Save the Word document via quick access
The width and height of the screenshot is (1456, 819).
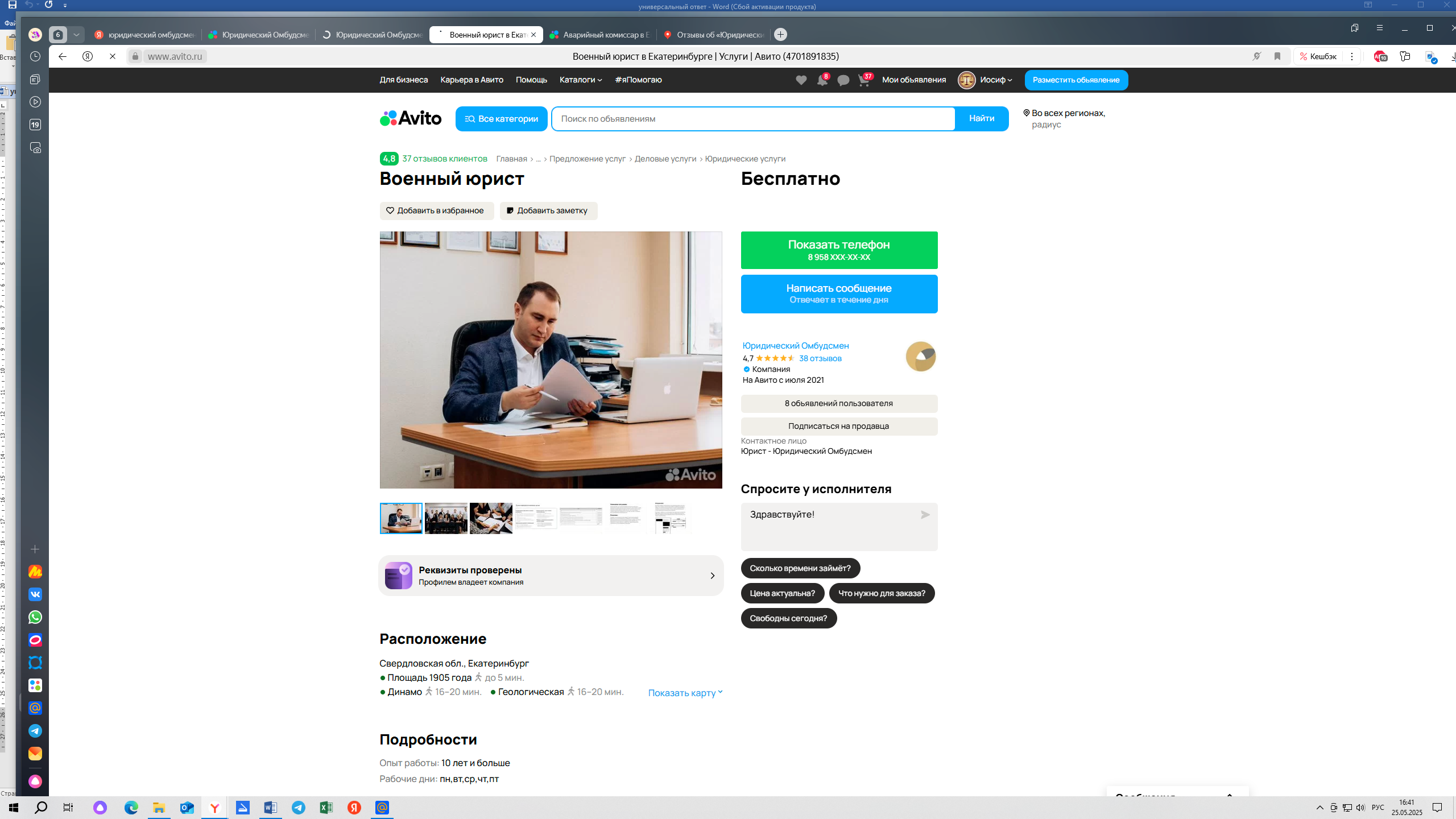12,5
